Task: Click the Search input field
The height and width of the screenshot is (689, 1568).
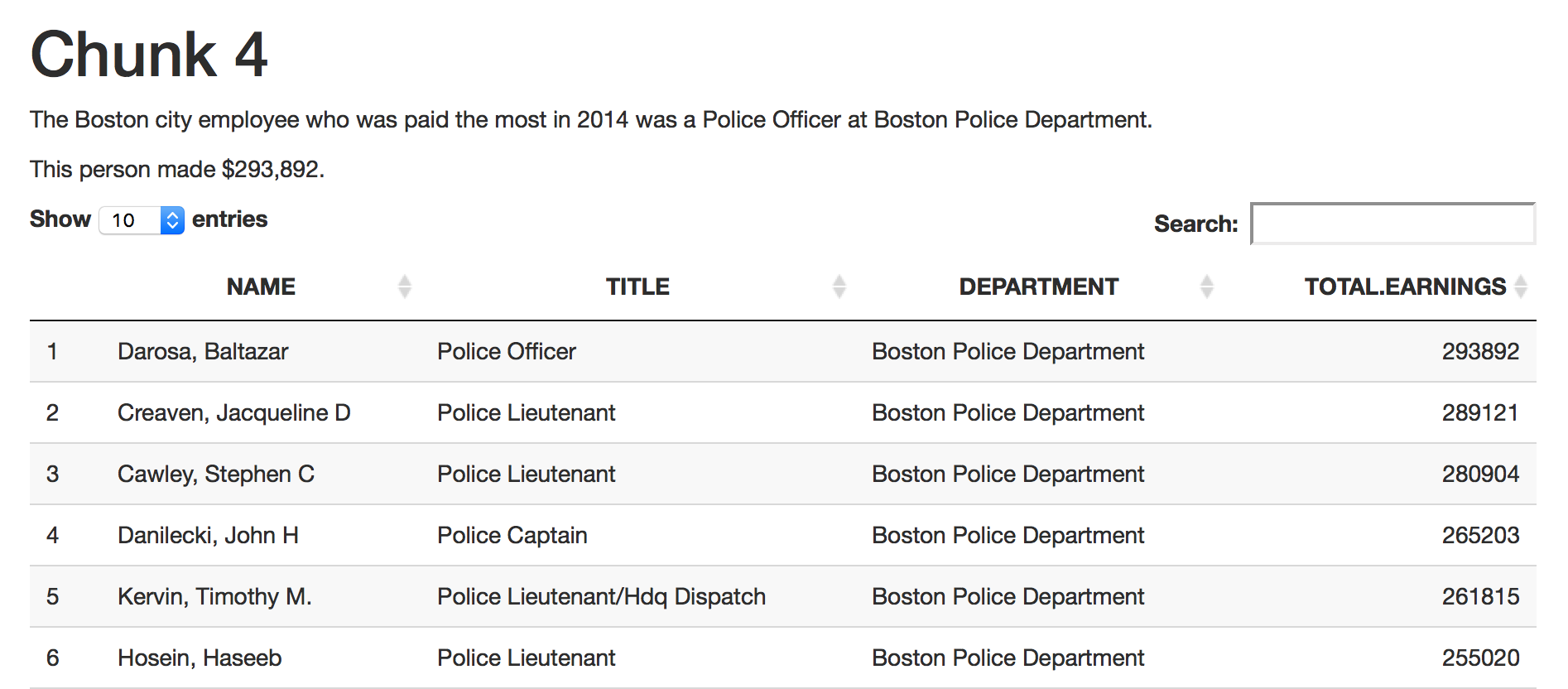Action: click(x=1392, y=224)
